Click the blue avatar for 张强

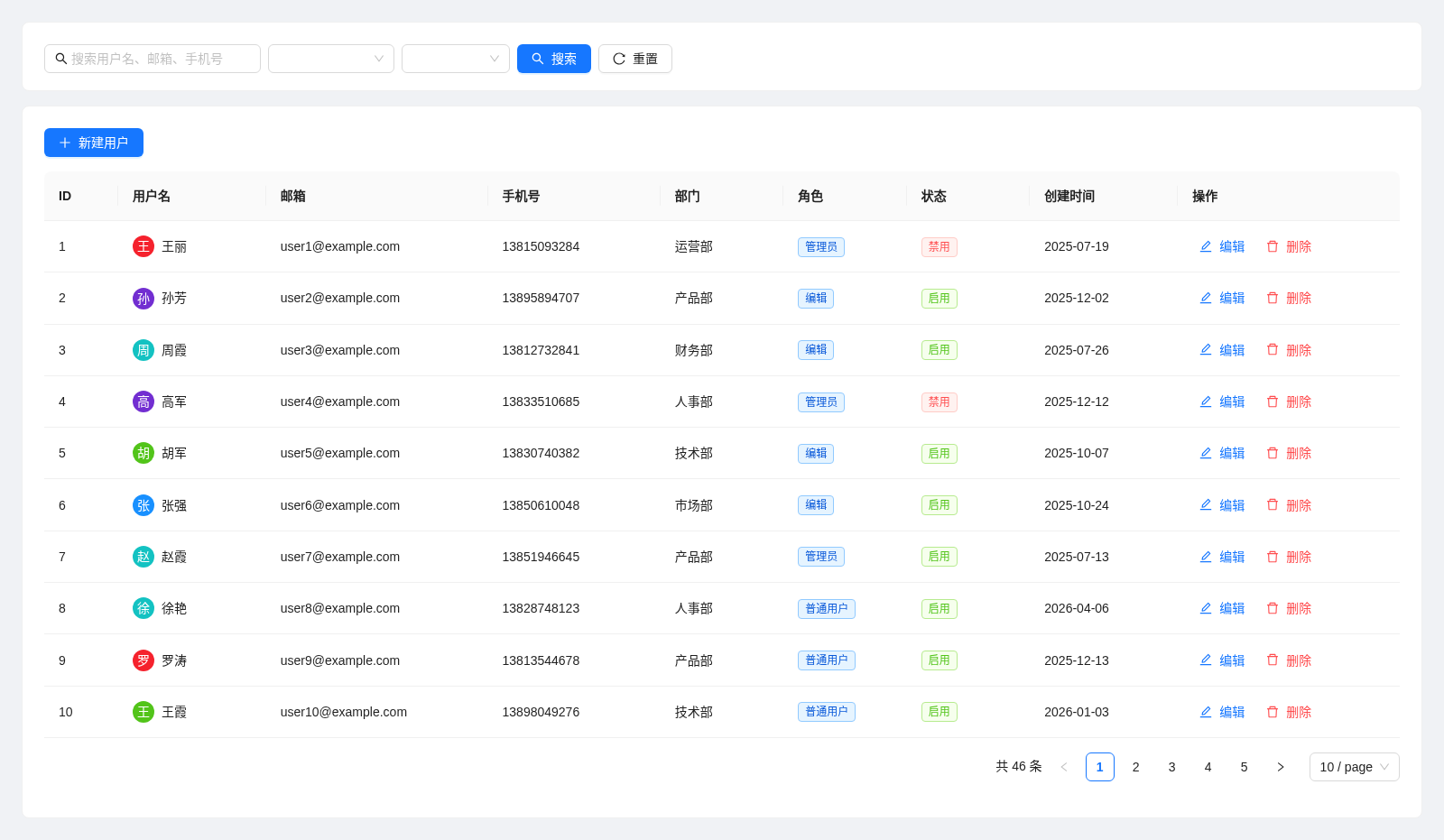pos(143,505)
